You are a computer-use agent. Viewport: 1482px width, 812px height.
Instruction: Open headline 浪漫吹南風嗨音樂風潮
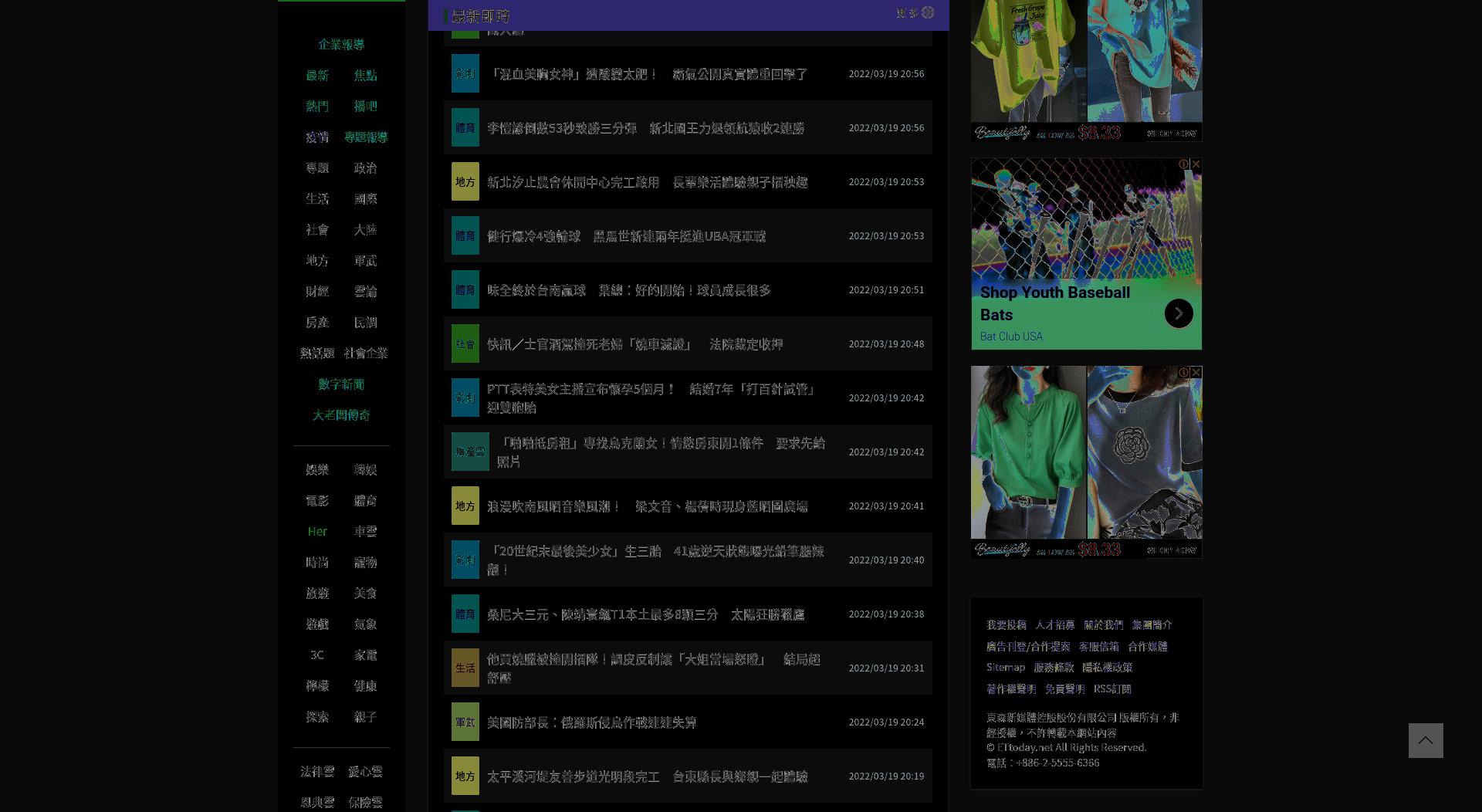pos(647,506)
